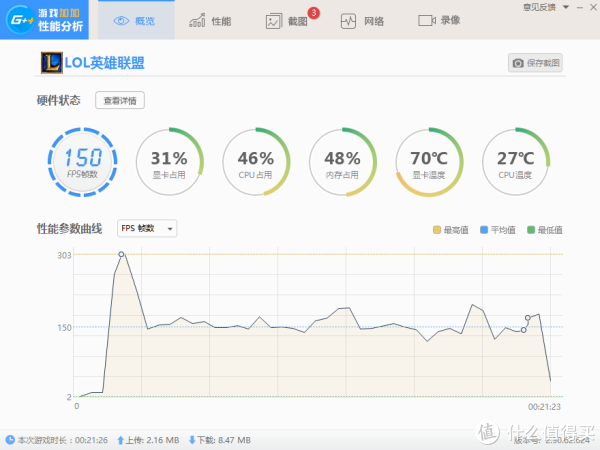The image size is (600, 450).
Task: Click the lower marker near chart end
Action: (523, 330)
